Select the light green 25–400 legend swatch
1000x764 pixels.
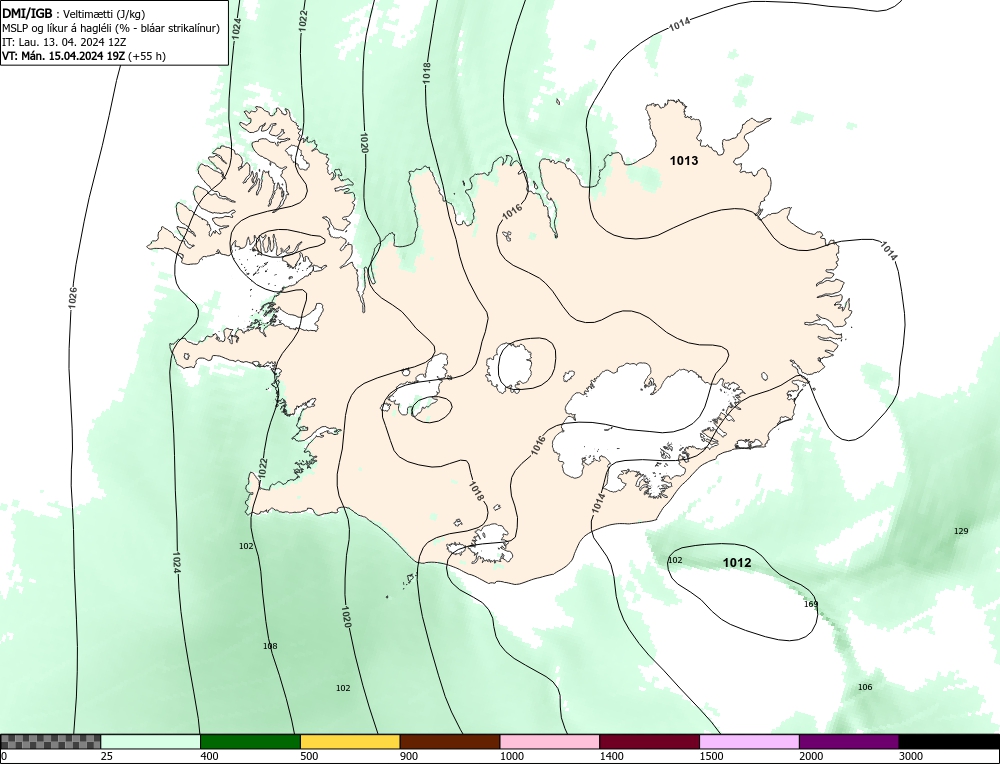(x=151, y=741)
